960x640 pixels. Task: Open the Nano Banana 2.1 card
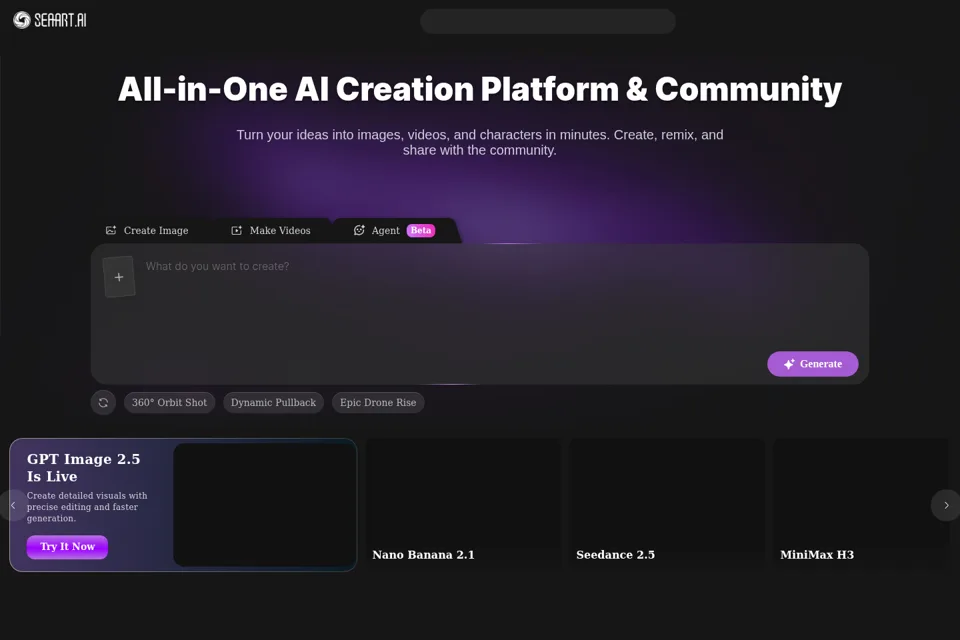pos(463,505)
